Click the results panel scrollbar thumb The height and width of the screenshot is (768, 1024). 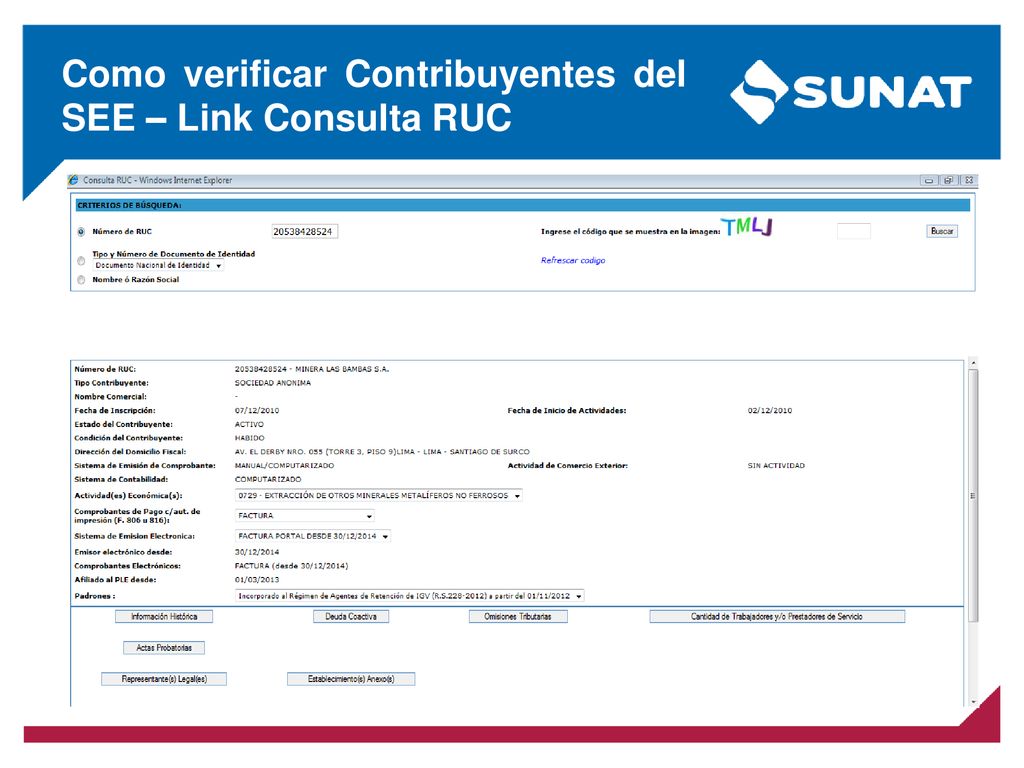[973, 495]
